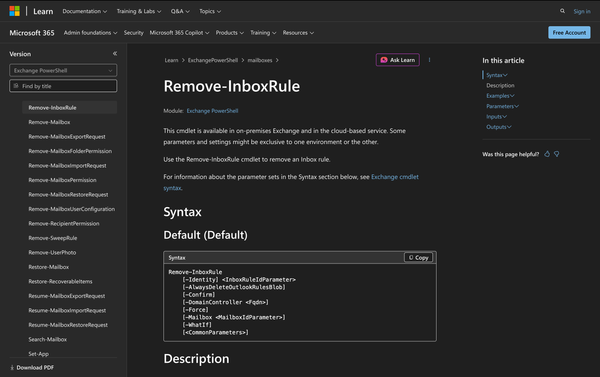Viewport: 600px width, 377px height.
Task: Open Resume-MailboxExportRequest in sidebar
Action: click(67, 296)
